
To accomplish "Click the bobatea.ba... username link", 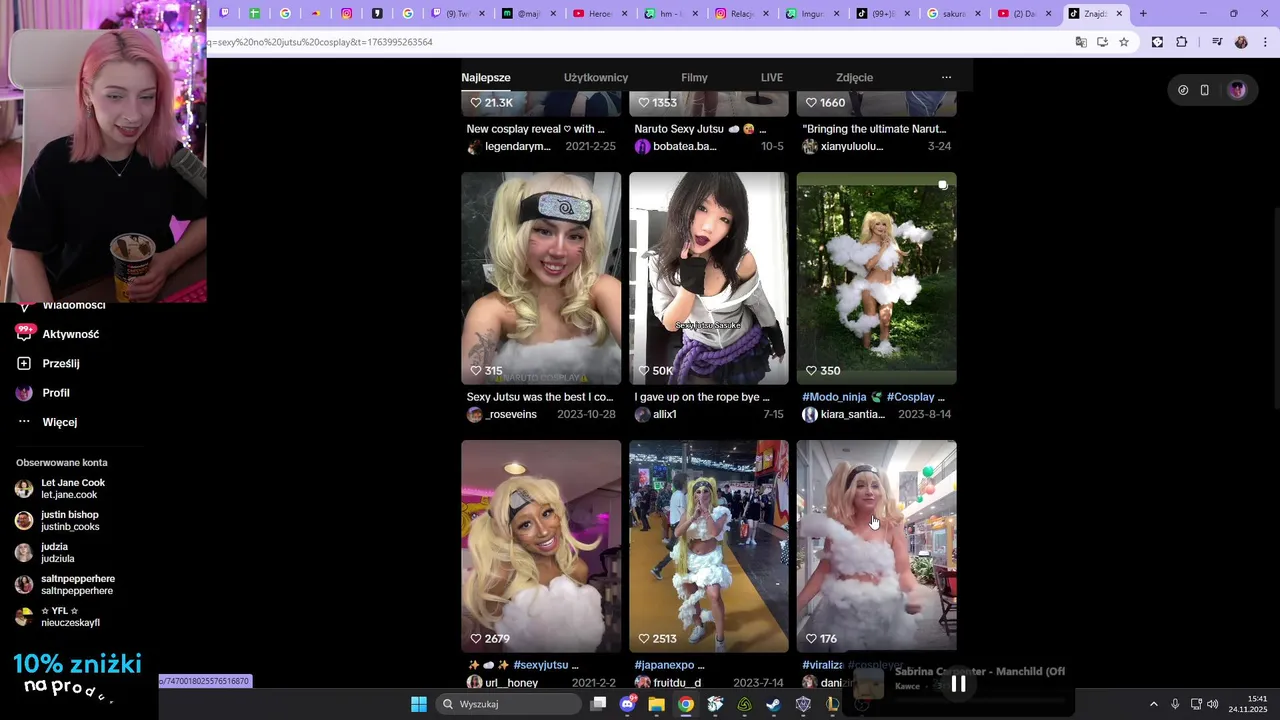I will pos(685,146).
